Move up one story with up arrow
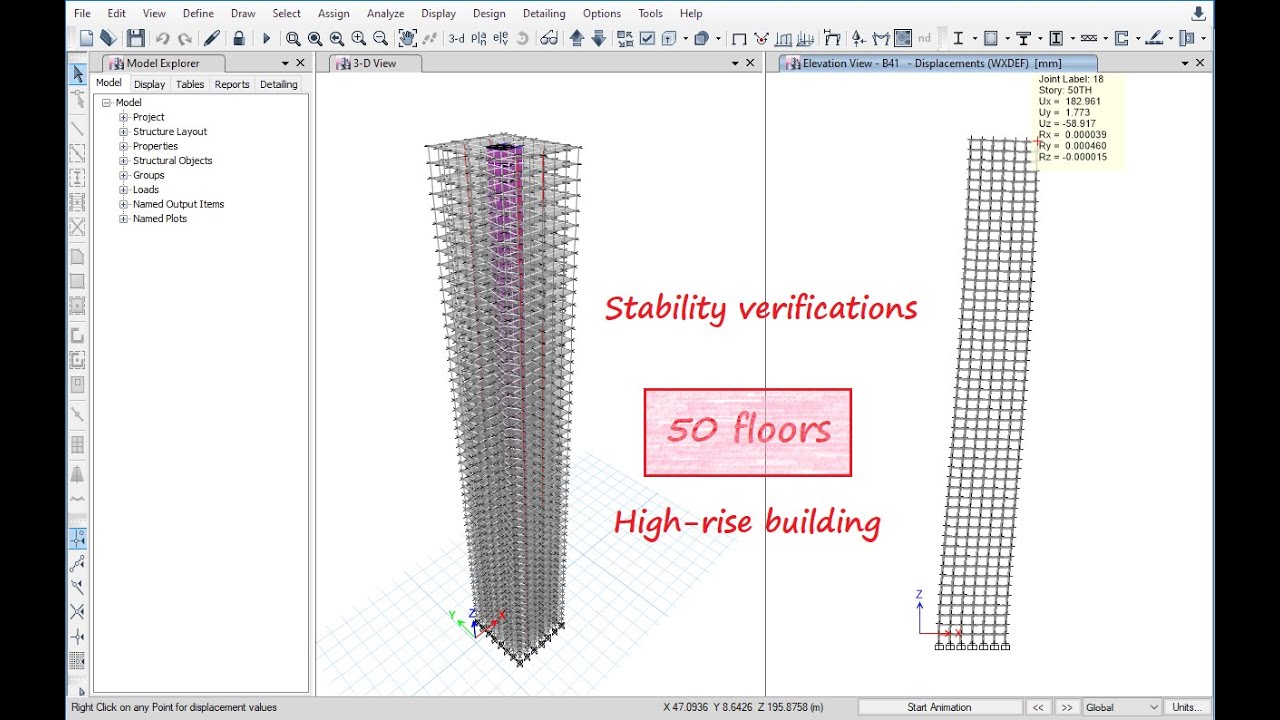Viewport: 1280px width, 720px height. coord(577,38)
